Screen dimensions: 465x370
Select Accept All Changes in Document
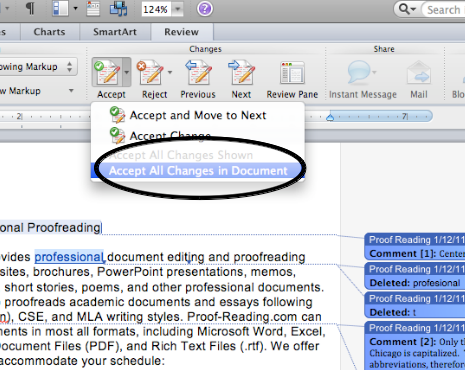(x=198, y=171)
